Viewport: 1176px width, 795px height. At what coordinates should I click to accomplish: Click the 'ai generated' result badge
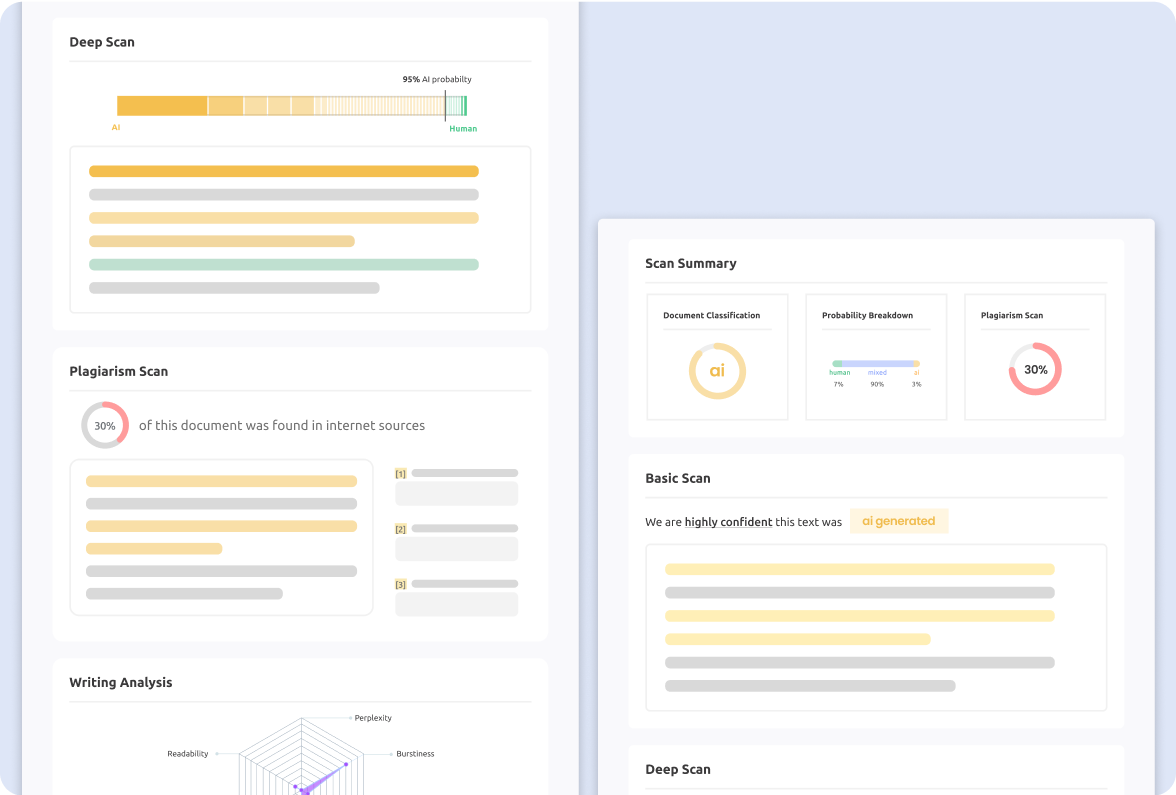(x=898, y=521)
